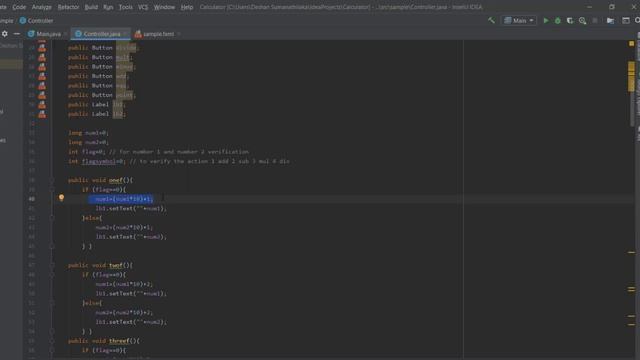Close the Controller.java tab
The image size is (640, 360).
[x=125, y=34]
